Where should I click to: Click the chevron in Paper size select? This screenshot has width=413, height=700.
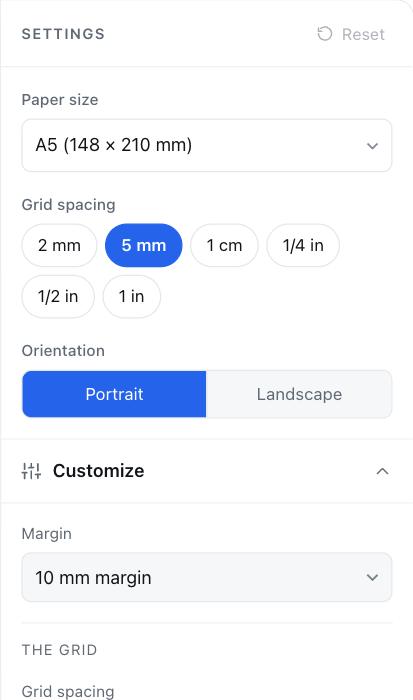pyautogui.click(x=372, y=146)
